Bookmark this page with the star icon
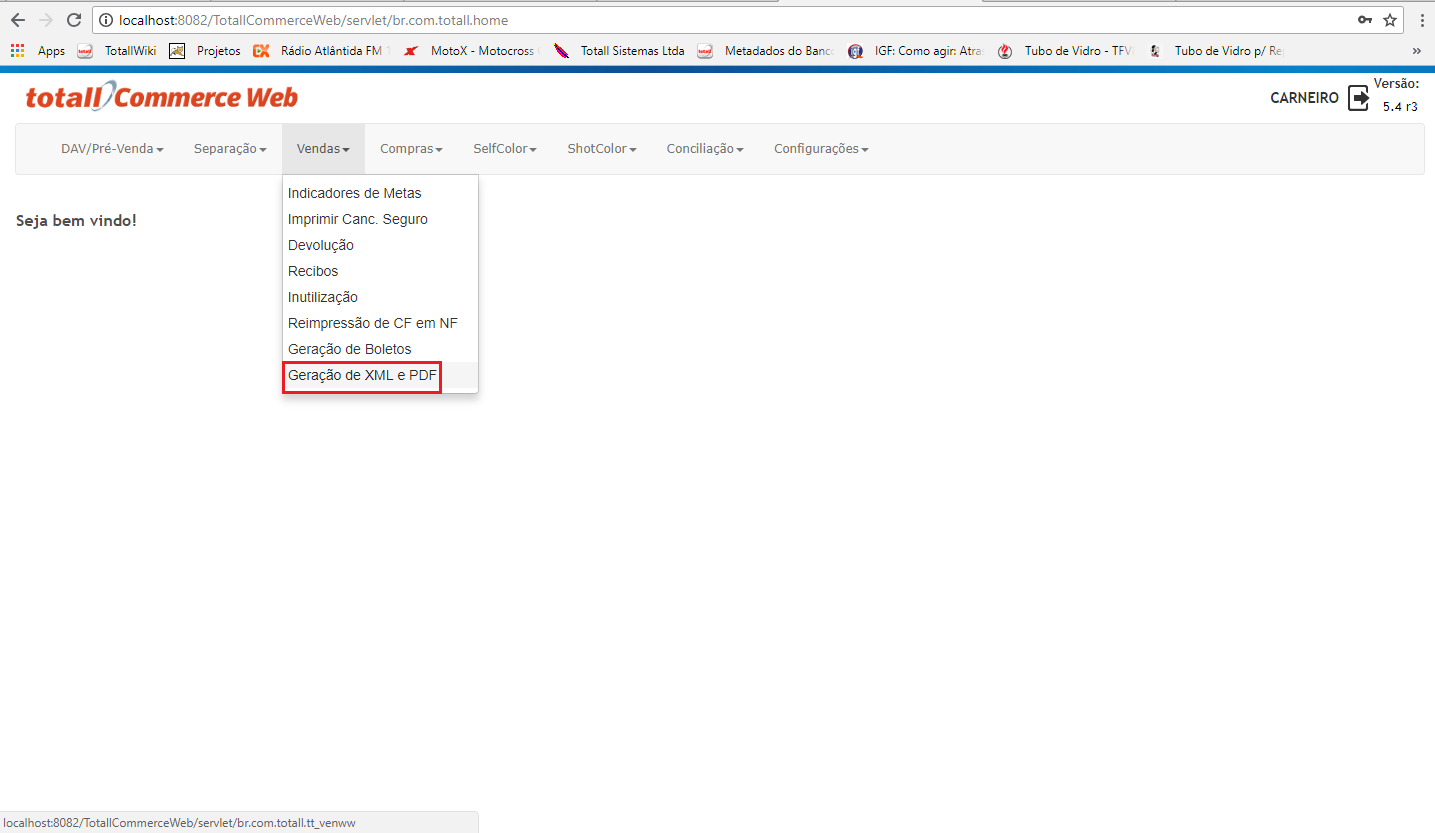Screen dimensions: 1435x833 pyautogui.click(x=1390, y=20)
